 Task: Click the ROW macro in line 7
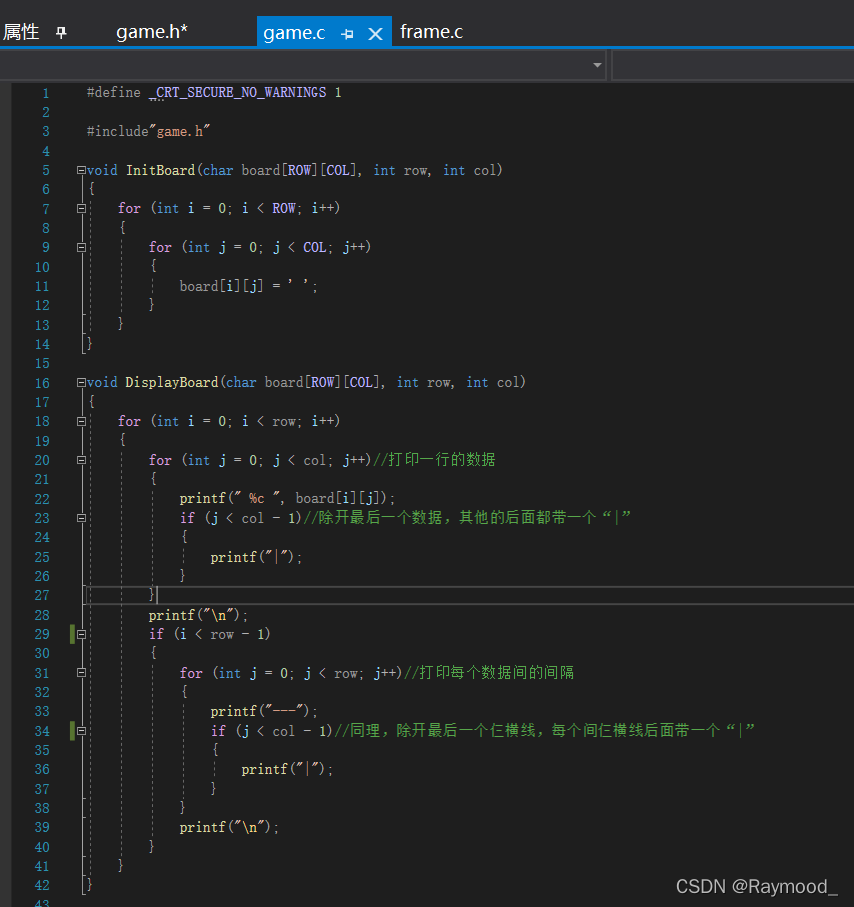[x=284, y=208]
